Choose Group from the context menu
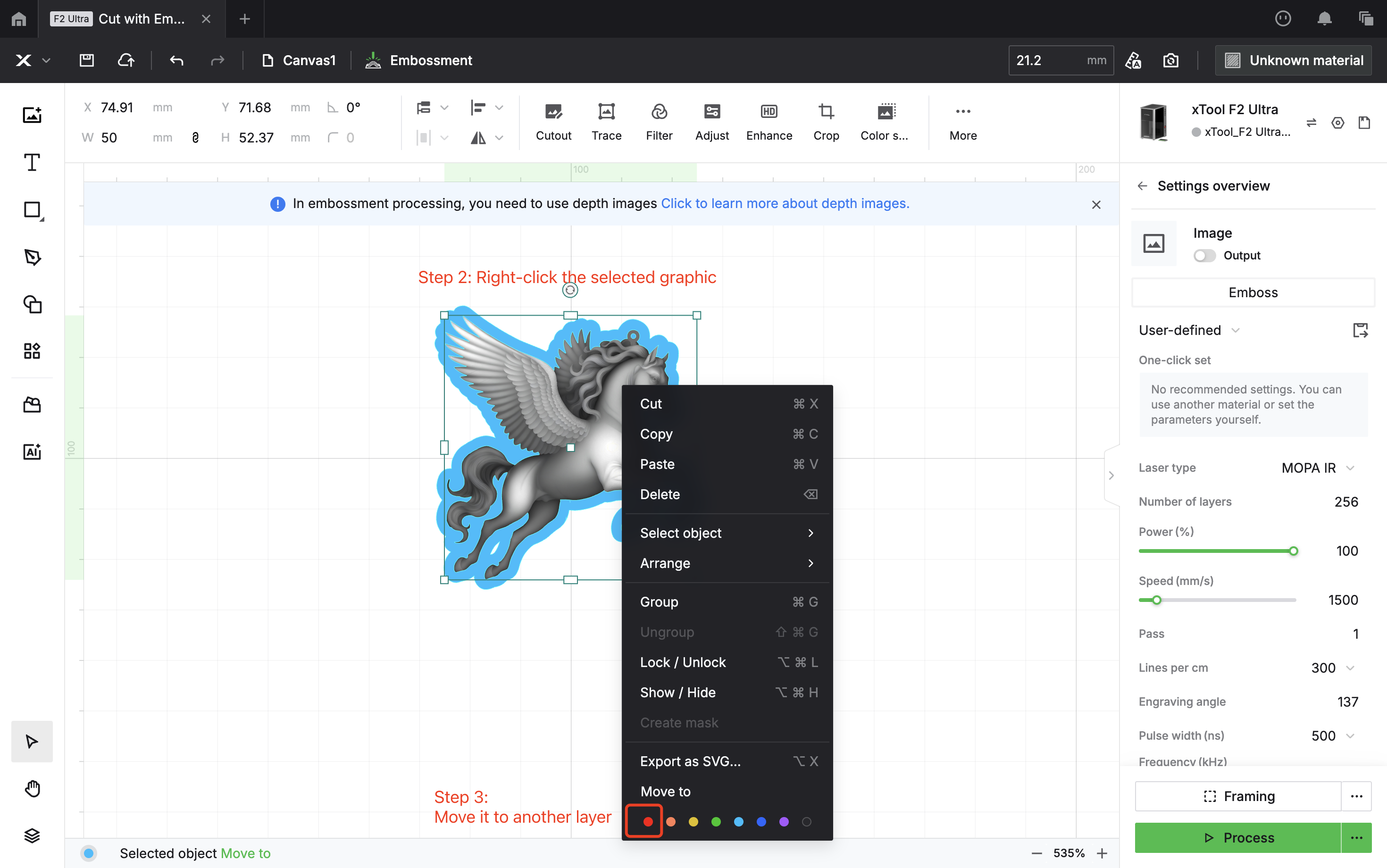1387x868 pixels. point(727,601)
